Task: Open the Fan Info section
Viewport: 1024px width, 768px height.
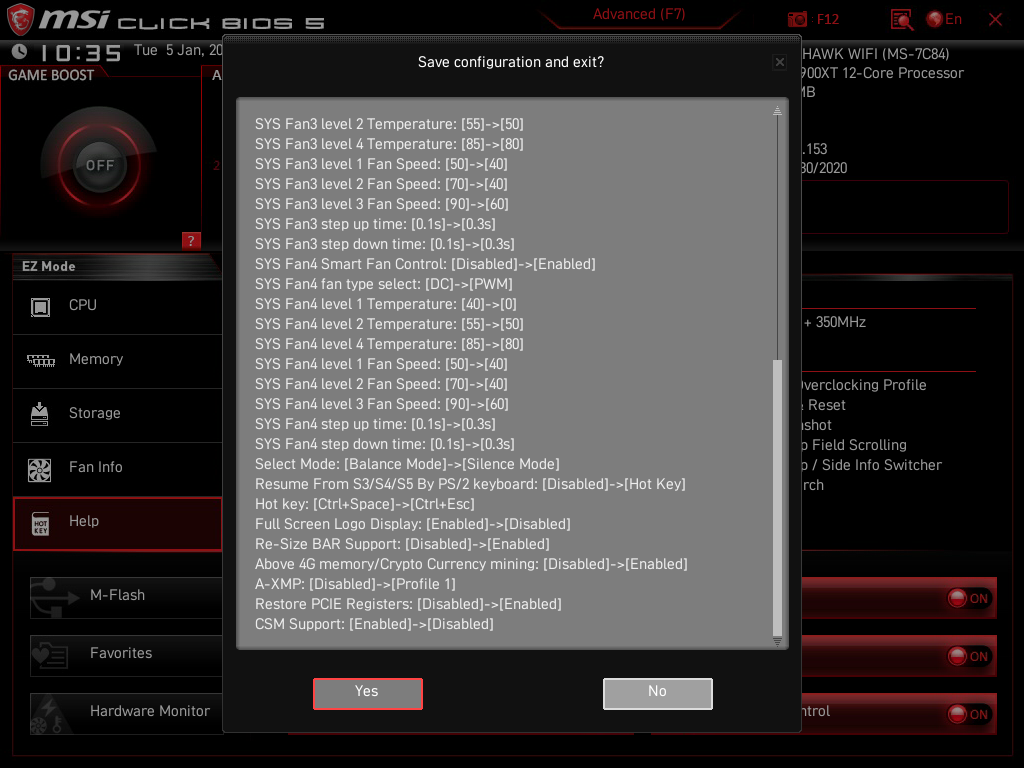Action: 118,469
